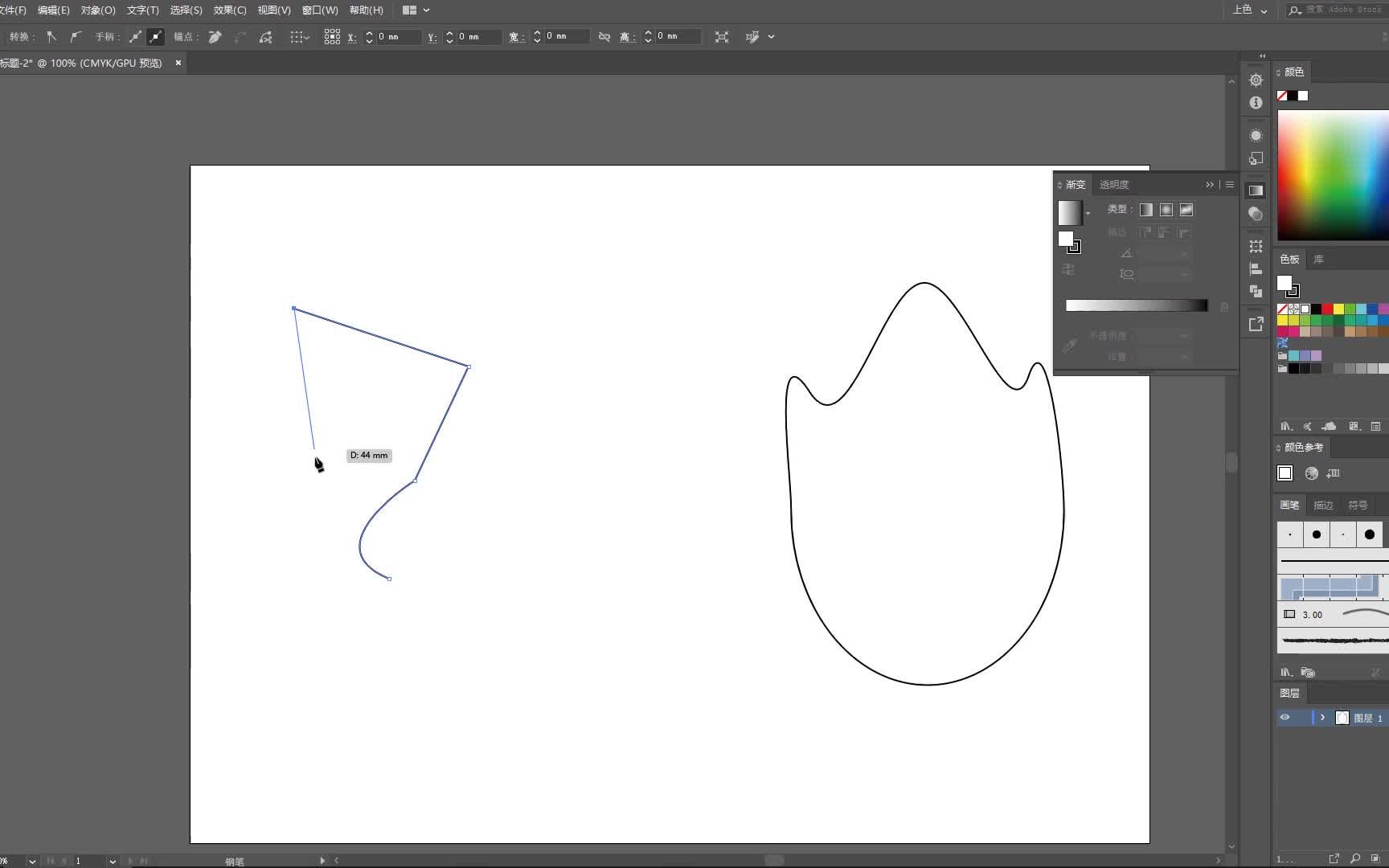Image resolution: width=1389 pixels, height=868 pixels.
Task: Select the 3.00 calligraphic brush row
Action: (1333, 614)
